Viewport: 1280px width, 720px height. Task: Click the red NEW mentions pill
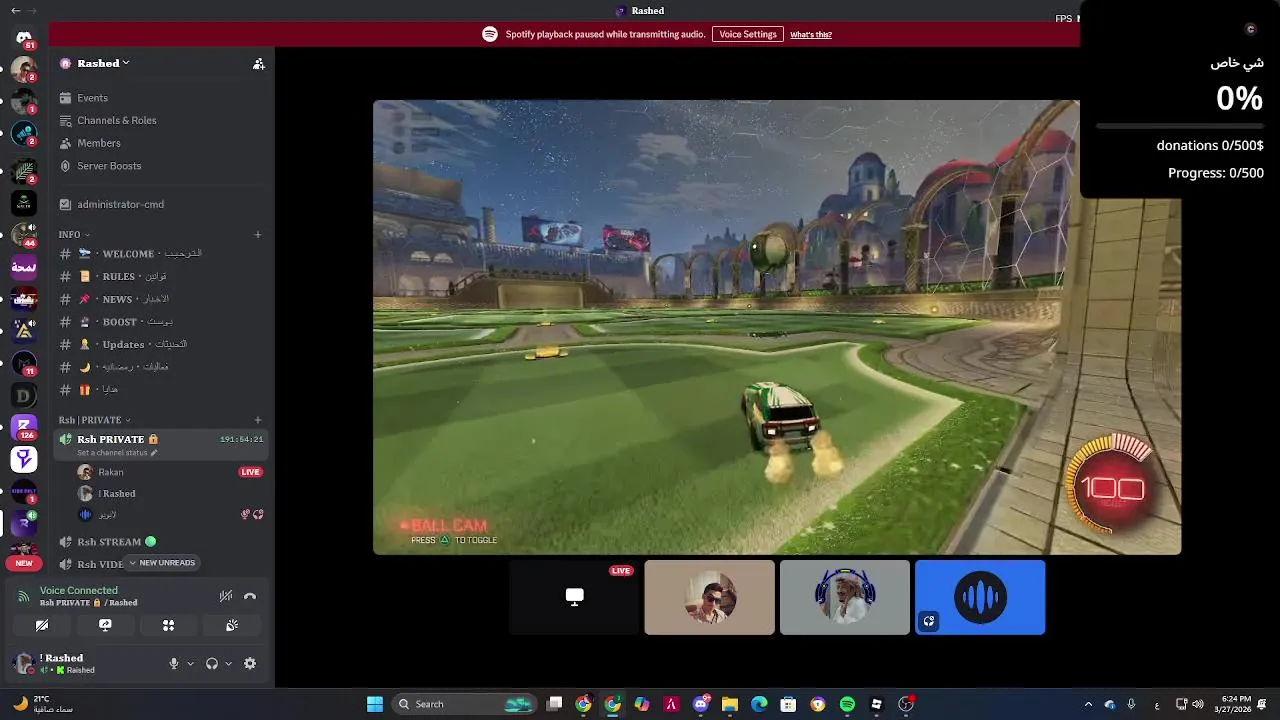coord(24,563)
